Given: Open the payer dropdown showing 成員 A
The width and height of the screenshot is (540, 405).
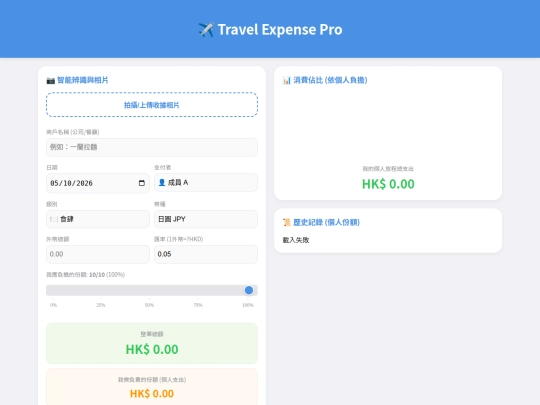Looking at the screenshot, I should tap(206, 183).
